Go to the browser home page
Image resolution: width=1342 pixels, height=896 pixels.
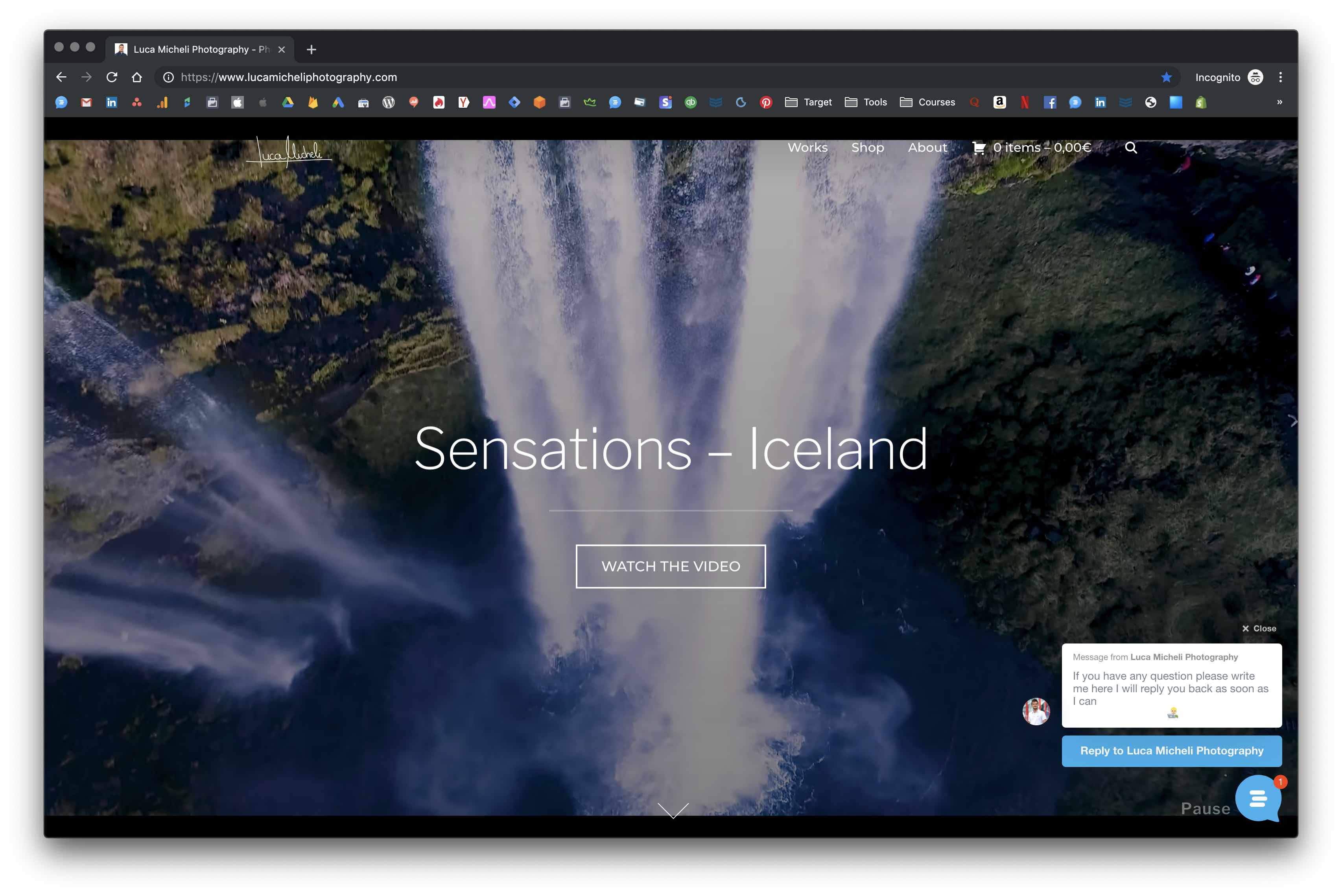136,77
